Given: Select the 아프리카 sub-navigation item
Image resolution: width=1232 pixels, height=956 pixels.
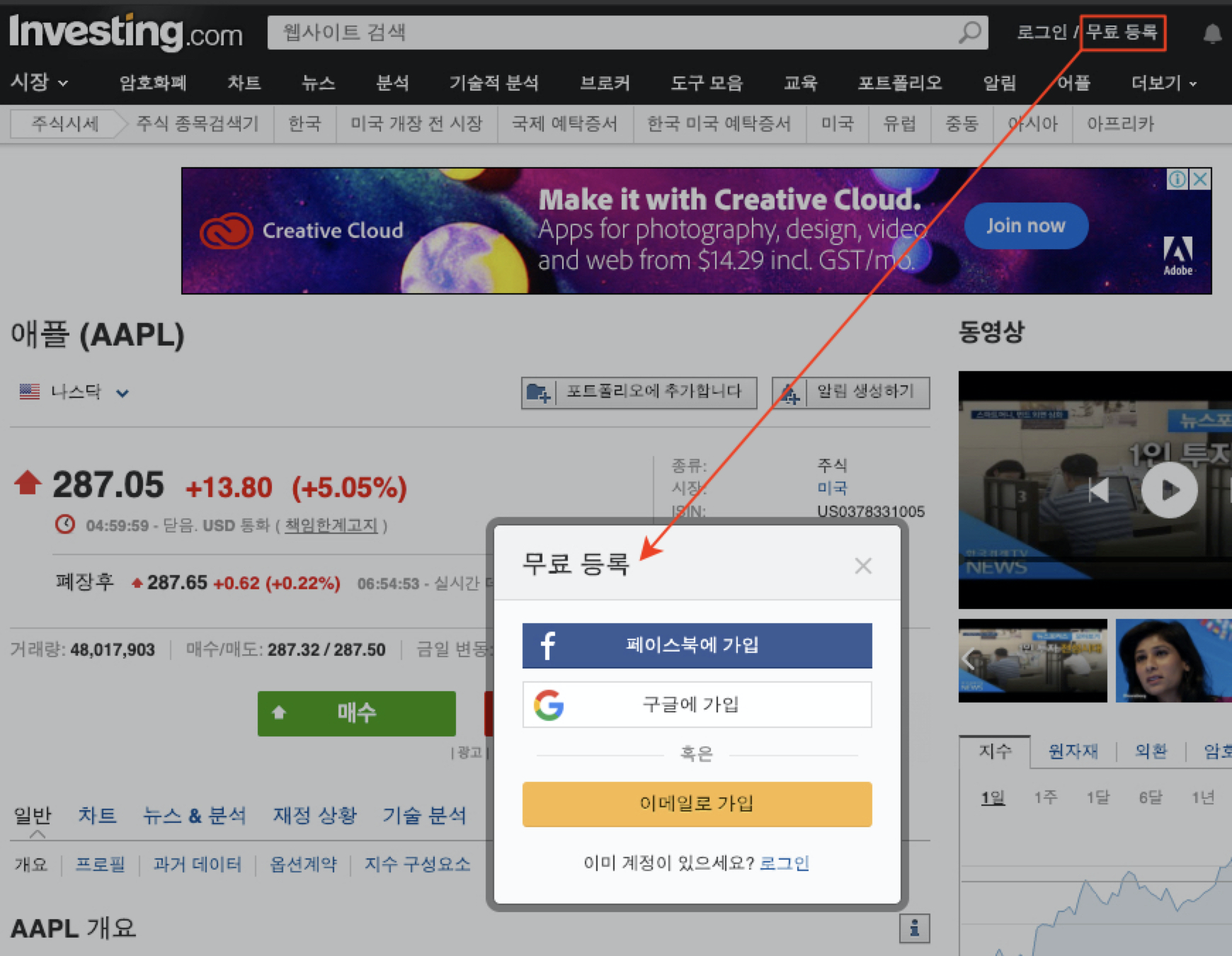Looking at the screenshot, I should (x=1121, y=124).
